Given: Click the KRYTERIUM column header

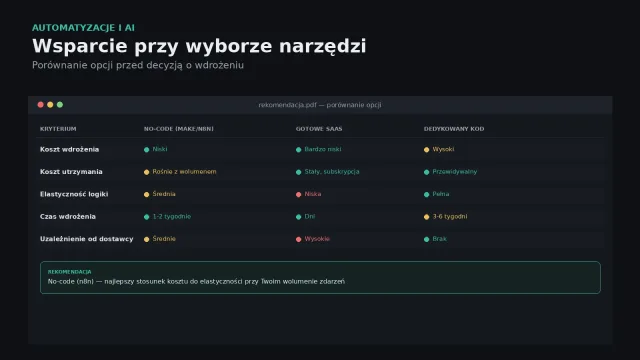Looking at the screenshot, I should click(x=58, y=129).
